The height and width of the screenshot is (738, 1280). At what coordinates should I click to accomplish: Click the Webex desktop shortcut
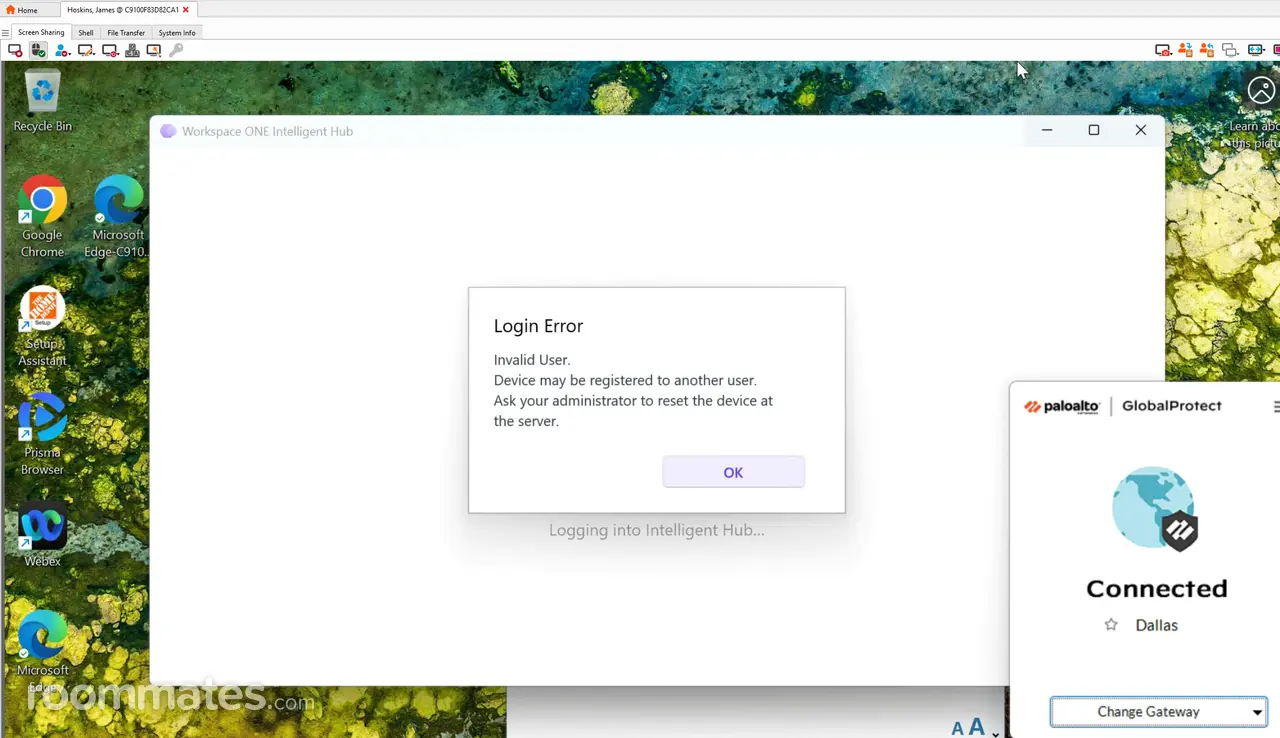tap(42, 535)
